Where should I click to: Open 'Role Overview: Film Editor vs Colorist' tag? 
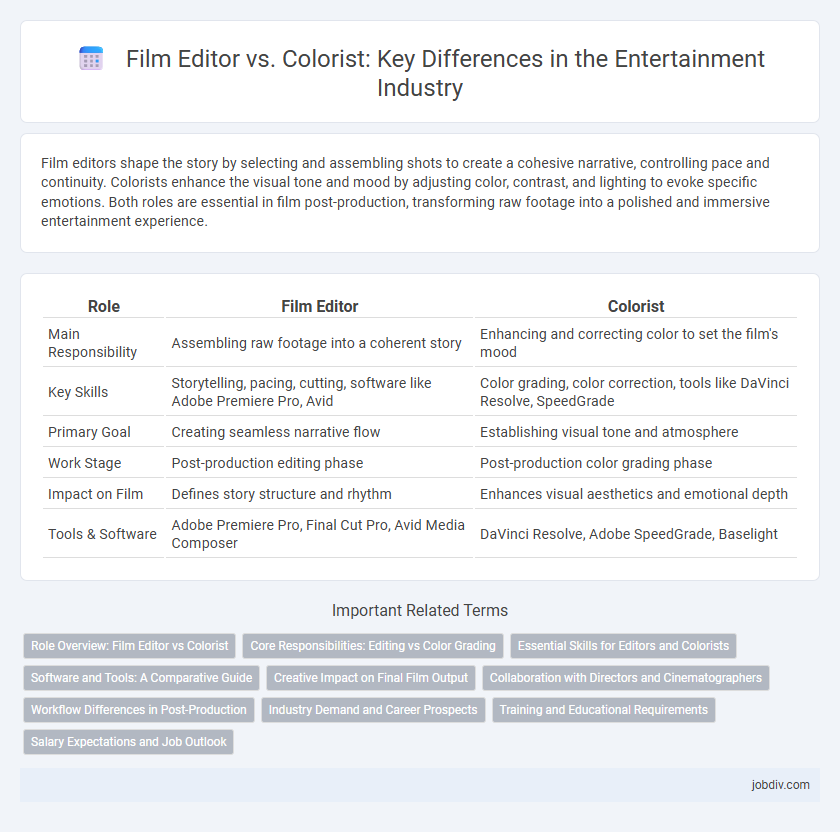(130, 646)
